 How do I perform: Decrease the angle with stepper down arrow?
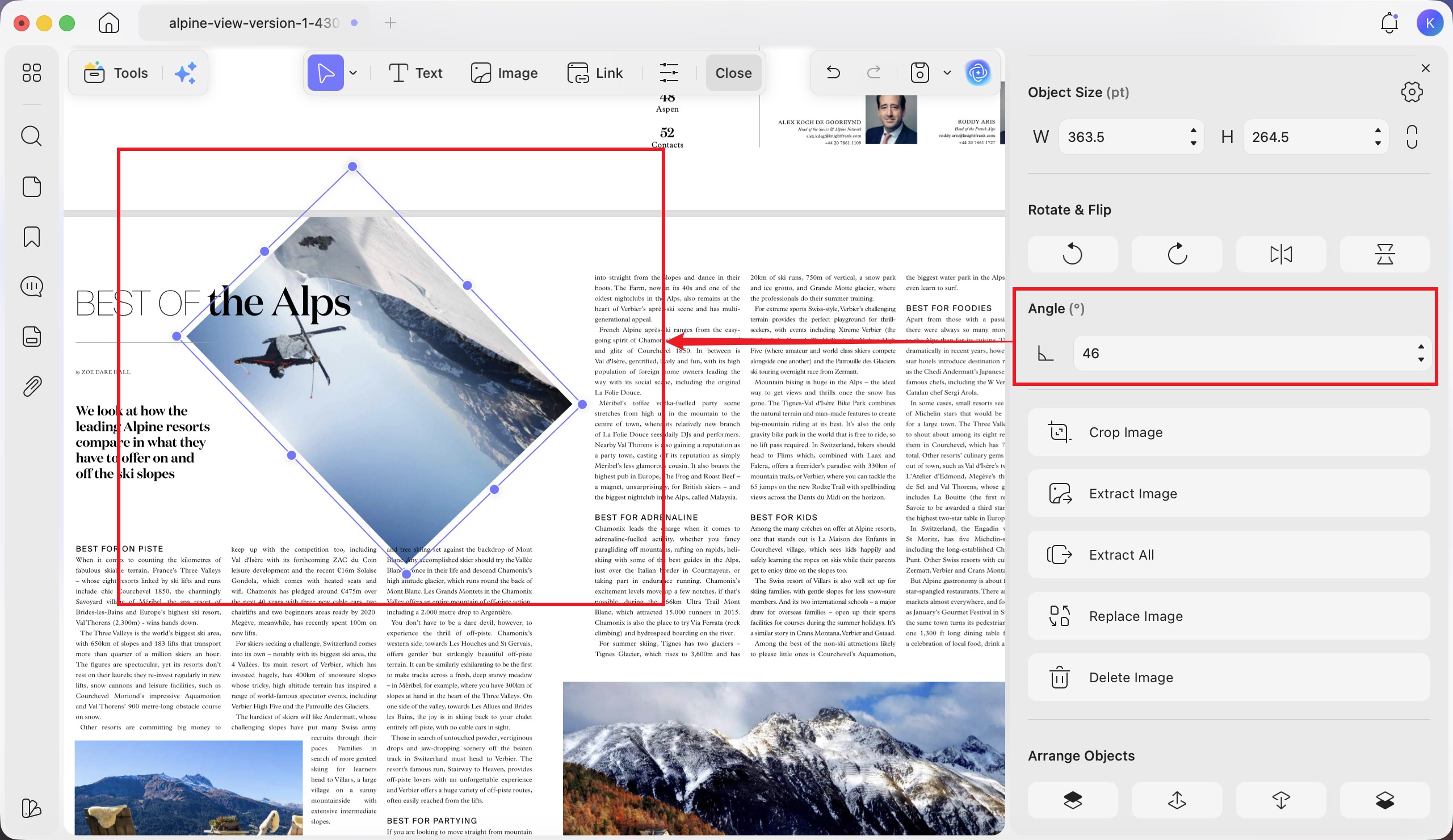1421,360
